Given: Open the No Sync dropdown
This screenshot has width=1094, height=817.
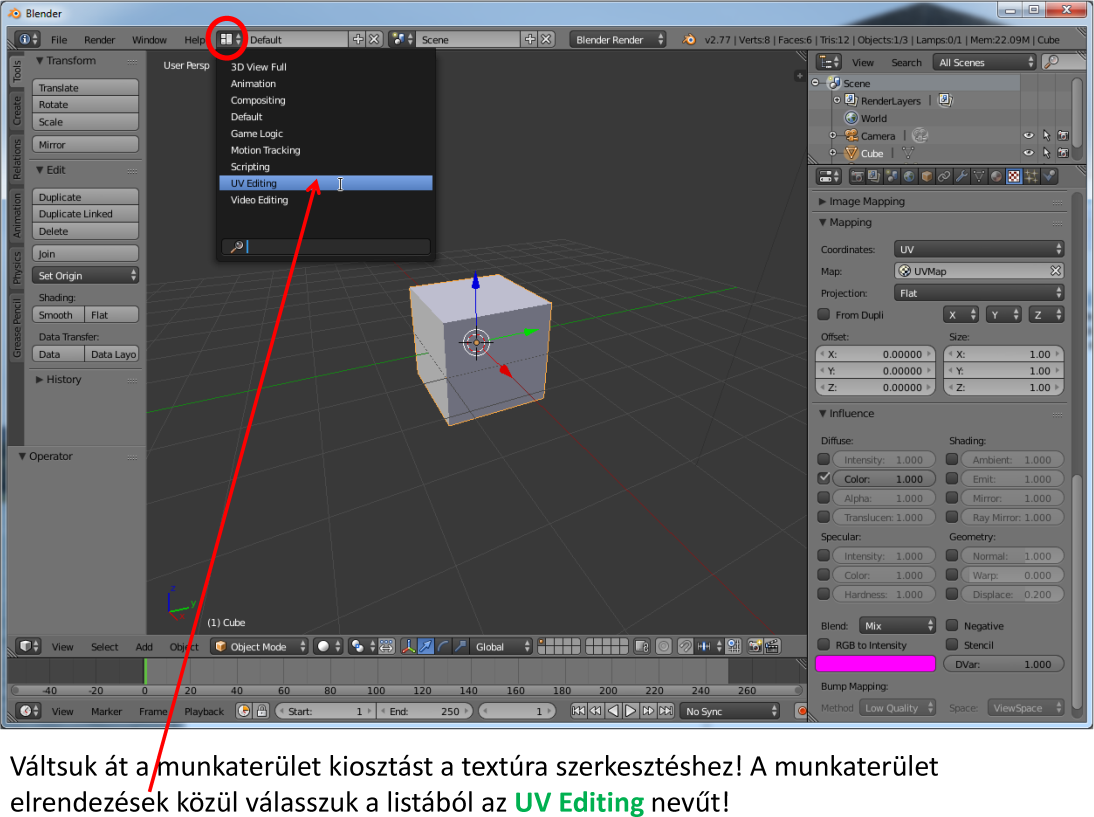Looking at the screenshot, I should (730, 711).
